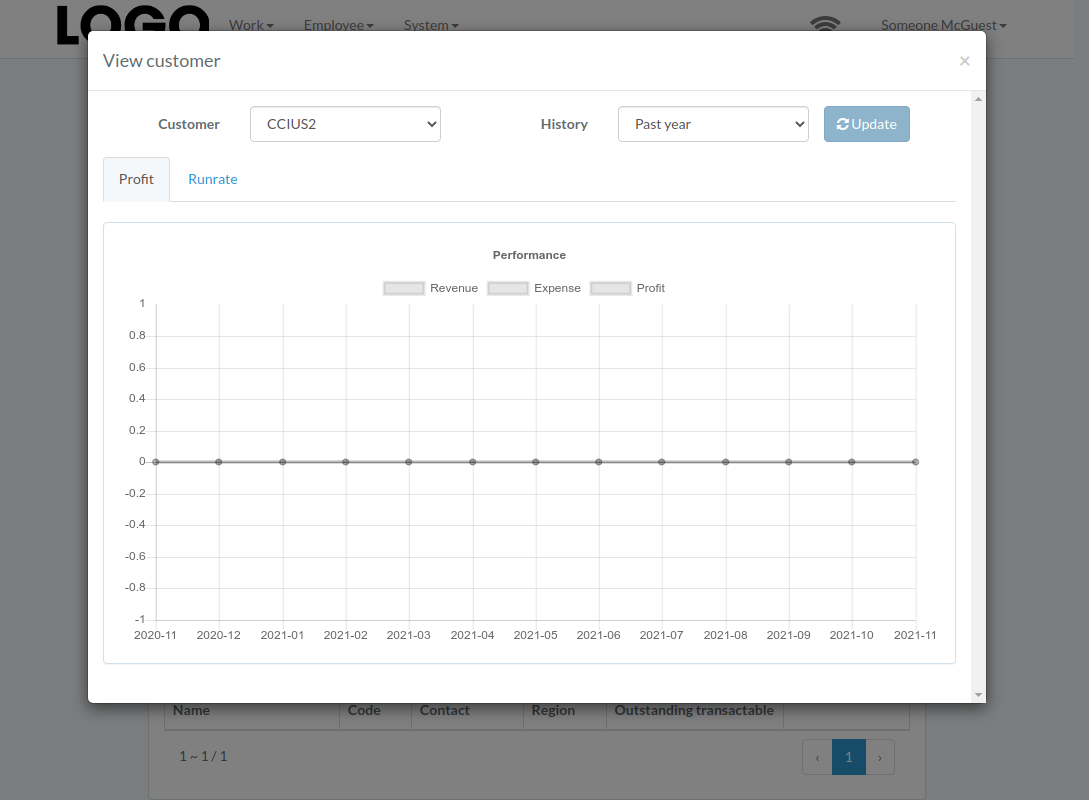Click the wifi connection status icon

825,24
